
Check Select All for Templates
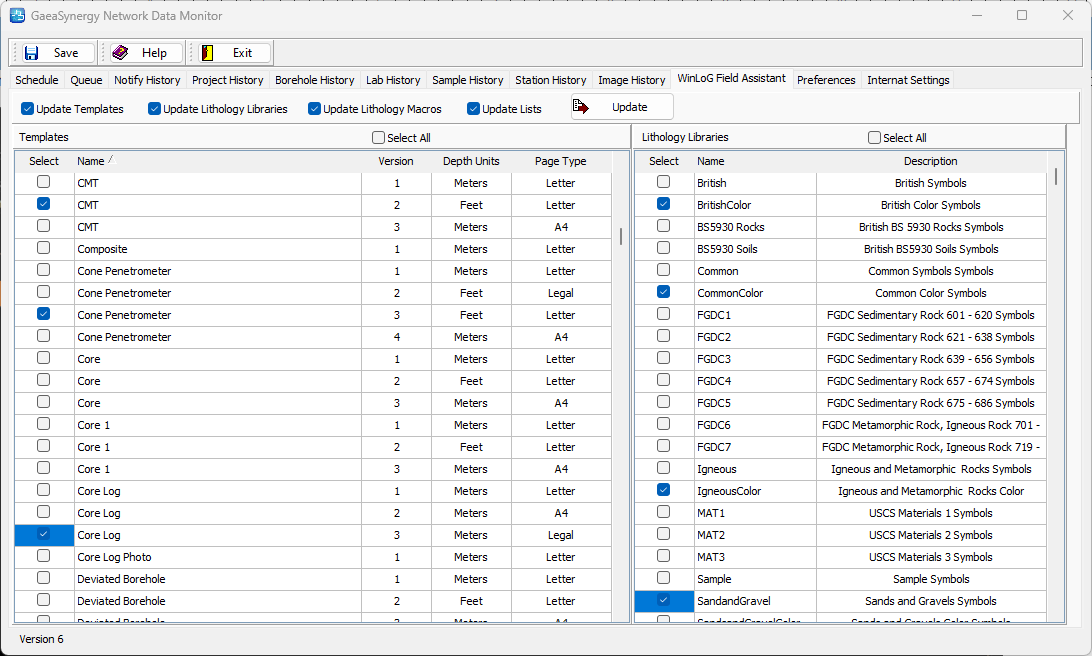[378, 138]
